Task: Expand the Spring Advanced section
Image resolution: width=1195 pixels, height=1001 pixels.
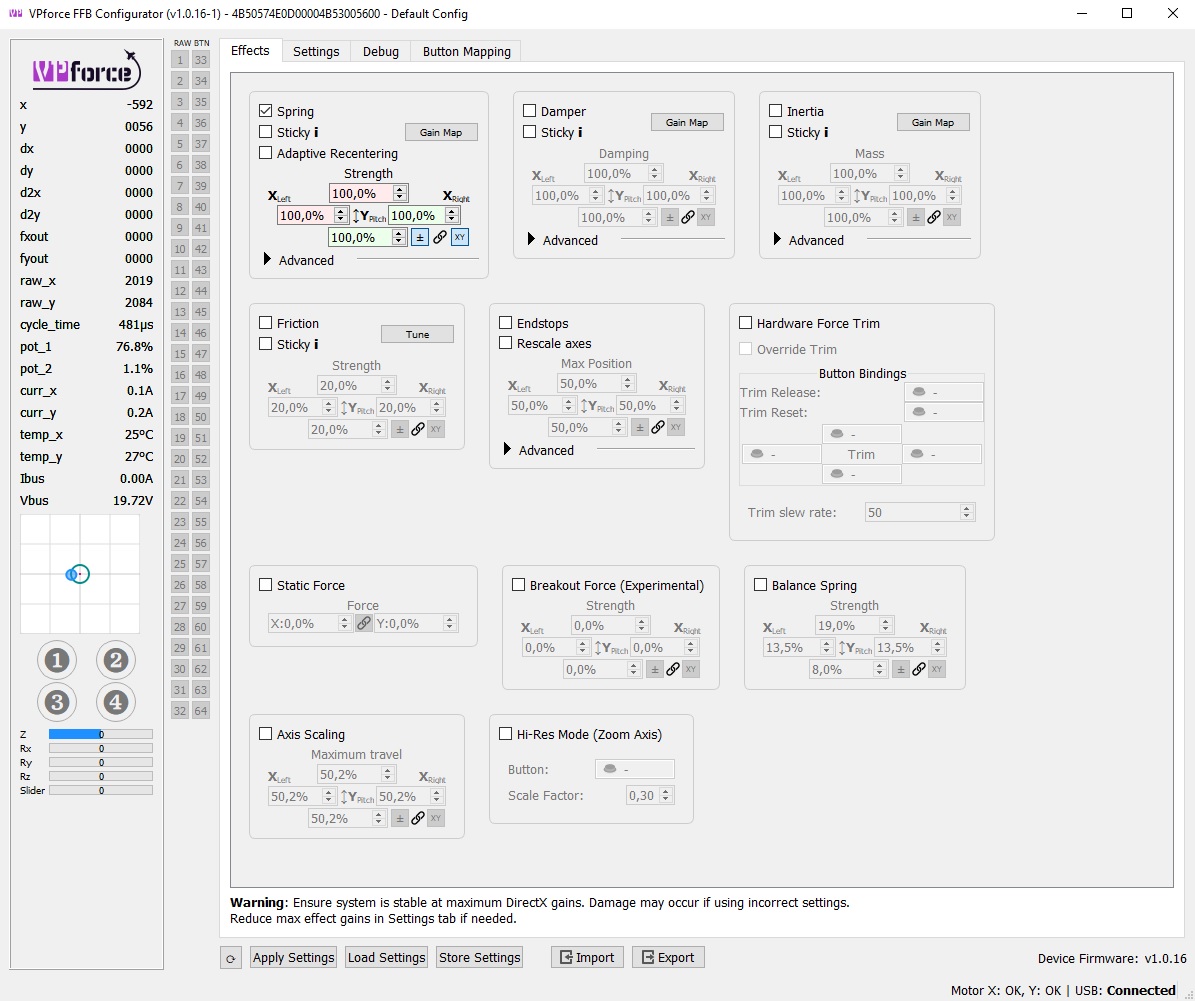Action: tap(268, 259)
